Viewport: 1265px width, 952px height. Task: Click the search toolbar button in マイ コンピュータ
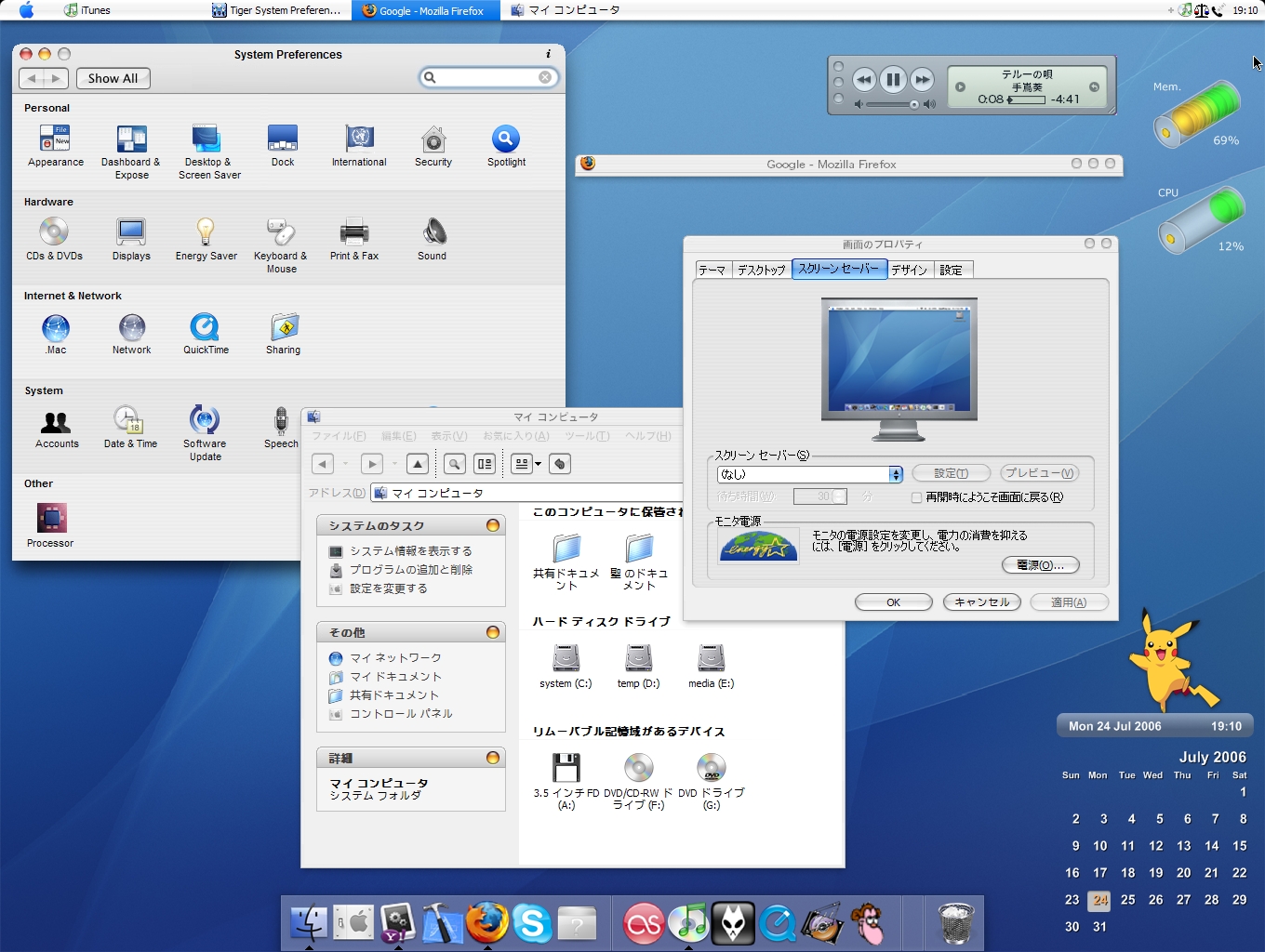click(454, 464)
